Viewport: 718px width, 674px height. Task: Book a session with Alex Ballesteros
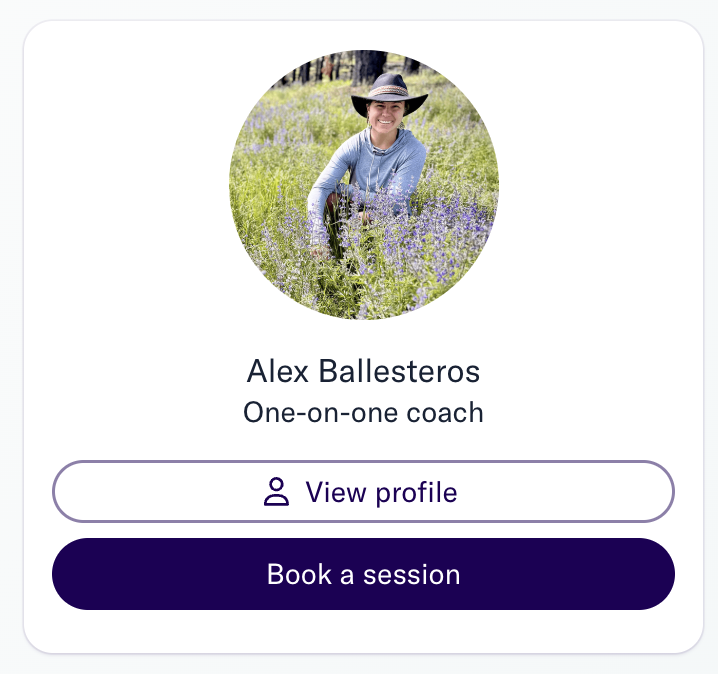tap(363, 574)
